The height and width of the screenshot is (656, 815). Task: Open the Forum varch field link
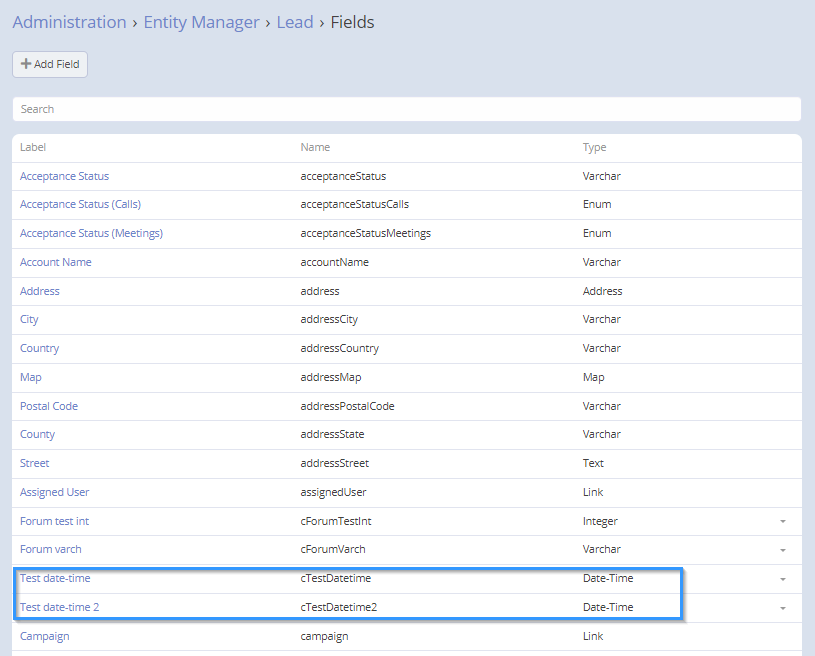coord(50,549)
